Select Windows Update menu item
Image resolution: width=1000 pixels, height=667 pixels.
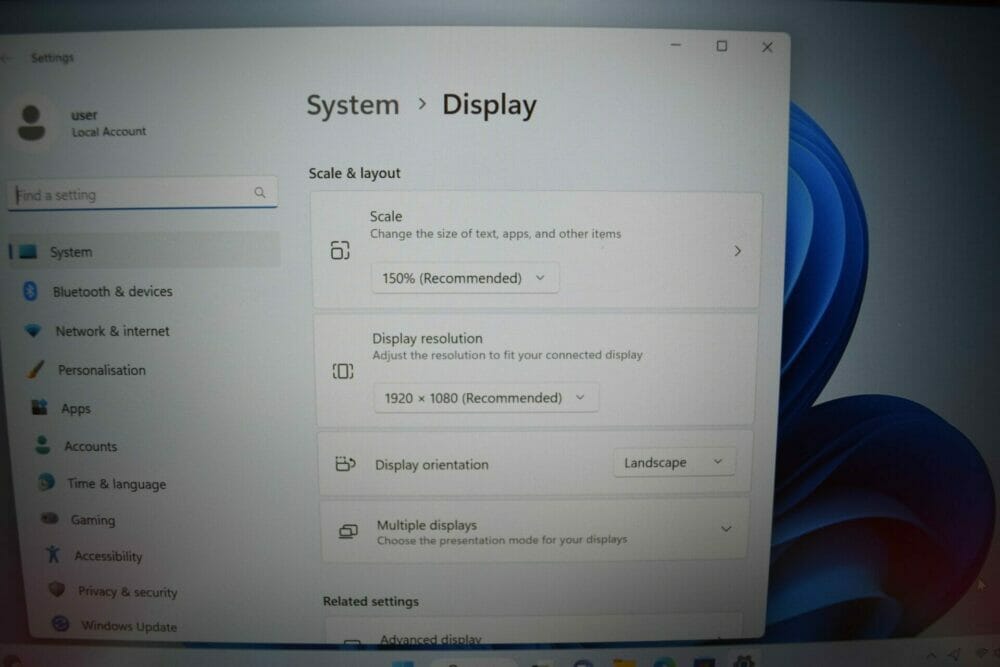pos(129,626)
